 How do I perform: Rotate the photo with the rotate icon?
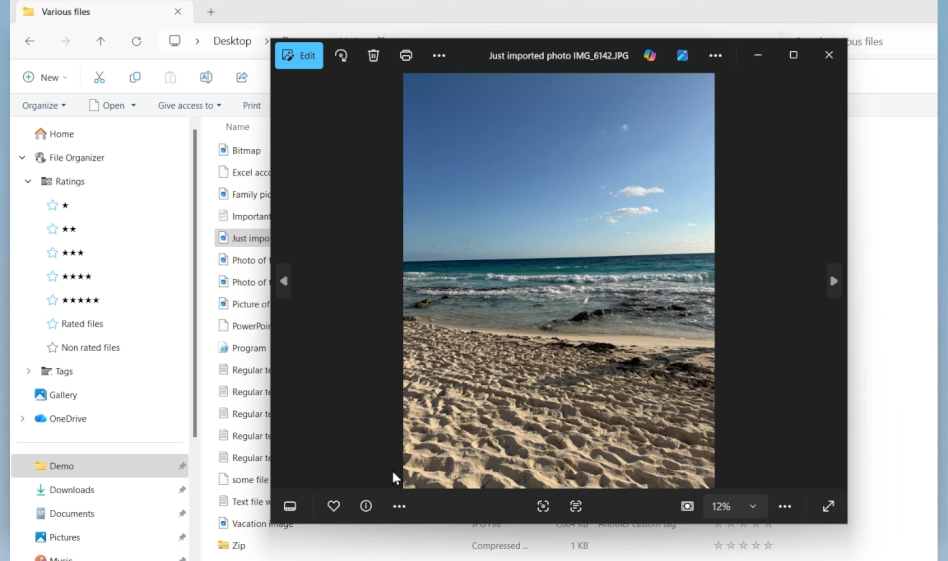click(342, 56)
